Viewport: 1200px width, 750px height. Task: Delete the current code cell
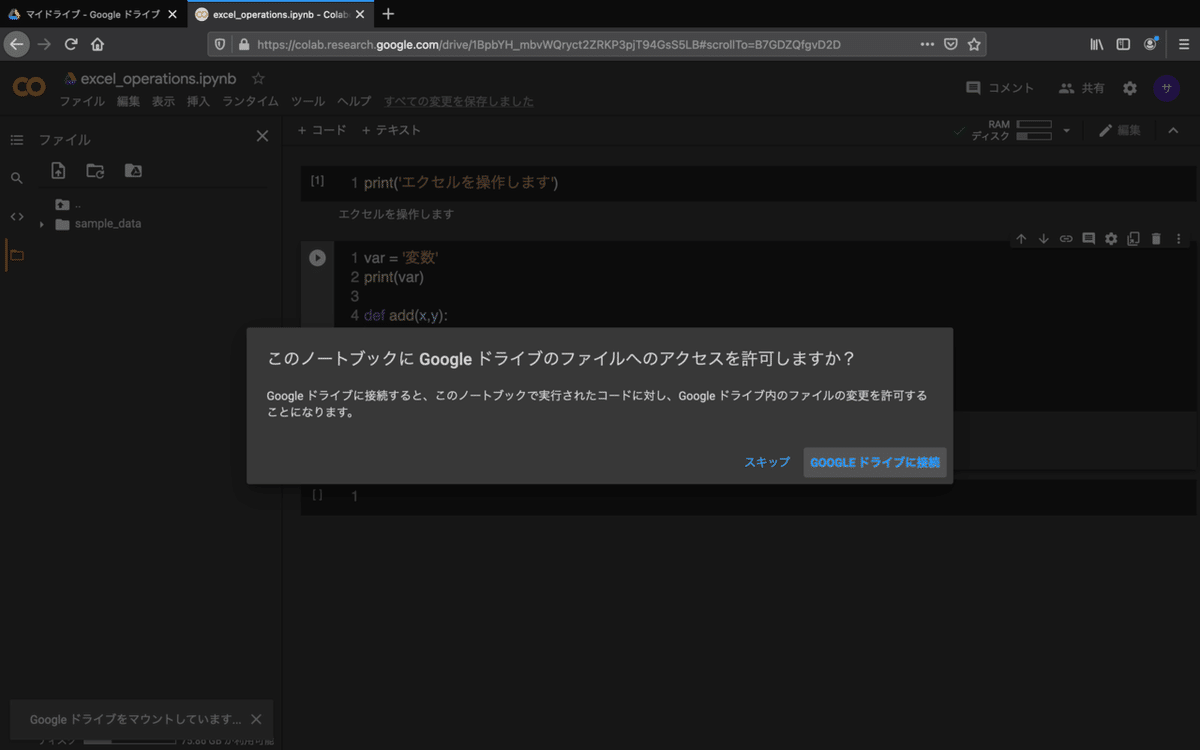[x=1157, y=238]
